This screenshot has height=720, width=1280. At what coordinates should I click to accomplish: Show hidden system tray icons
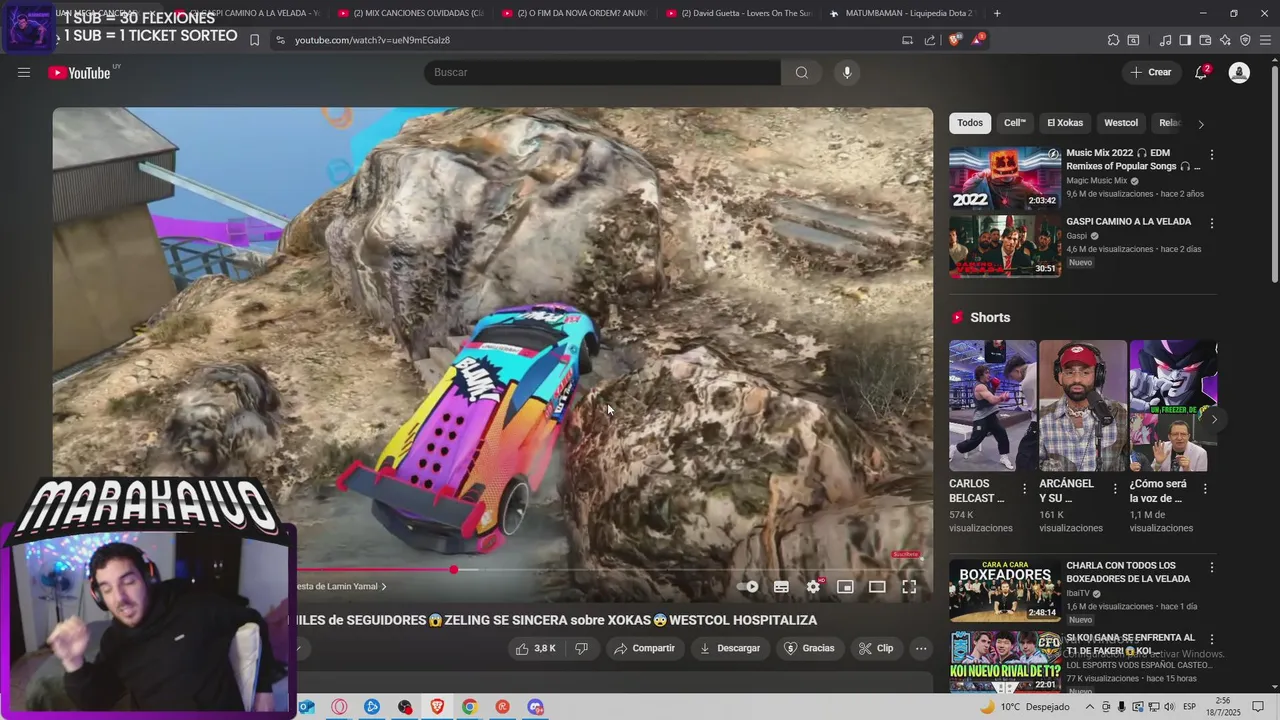[x=1089, y=707]
